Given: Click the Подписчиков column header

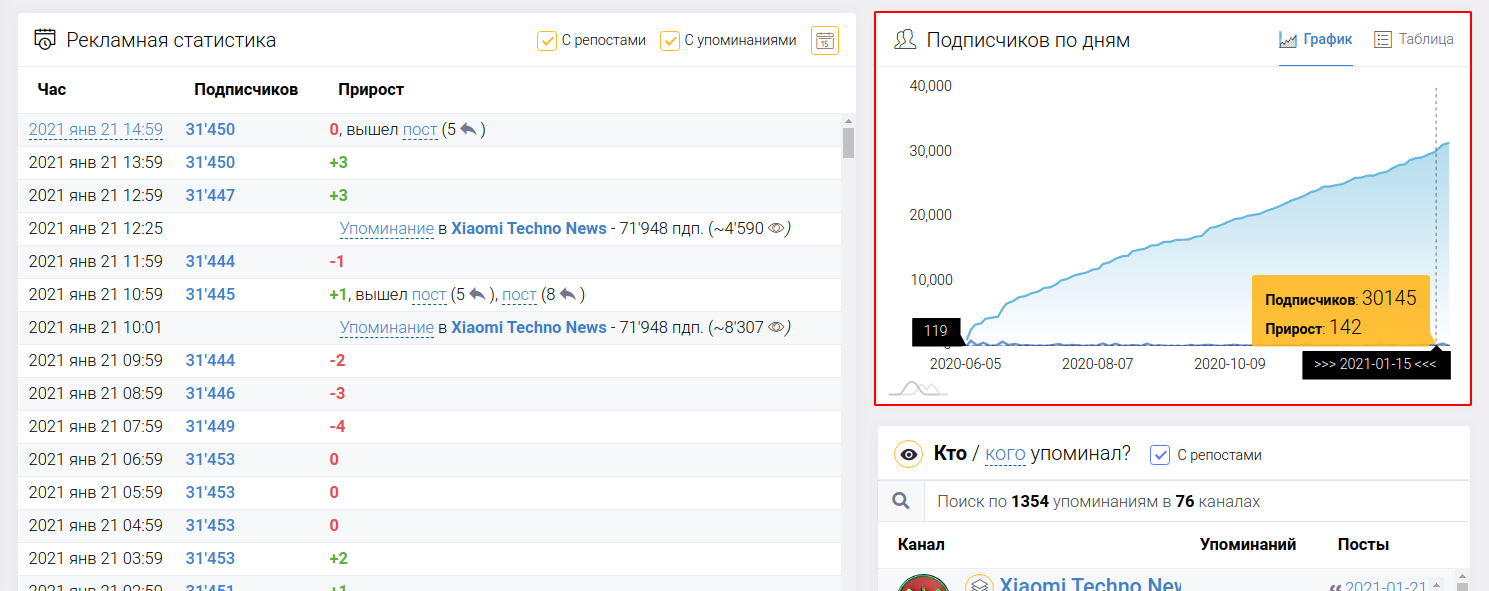Looking at the screenshot, I should point(246,89).
